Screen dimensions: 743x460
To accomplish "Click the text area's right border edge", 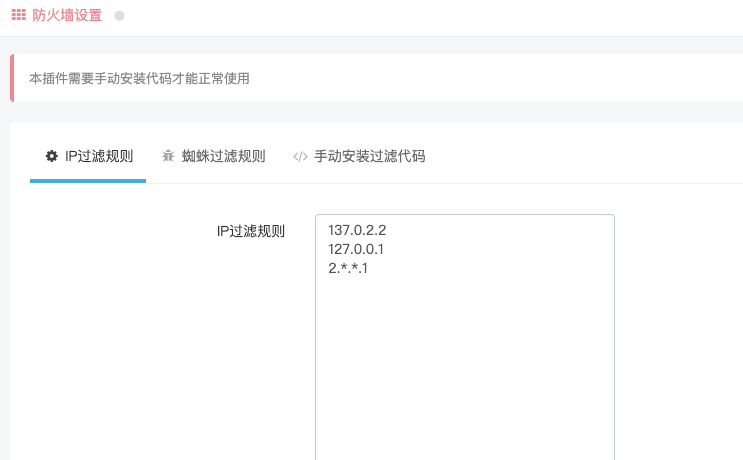I will 615,337.
